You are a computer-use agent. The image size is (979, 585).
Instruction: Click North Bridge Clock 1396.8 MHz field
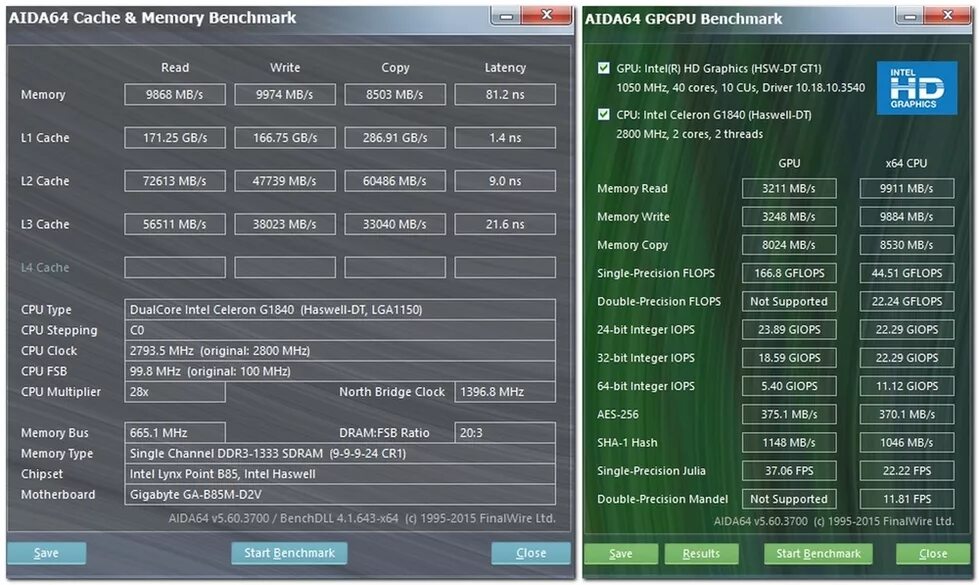(x=505, y=391)
